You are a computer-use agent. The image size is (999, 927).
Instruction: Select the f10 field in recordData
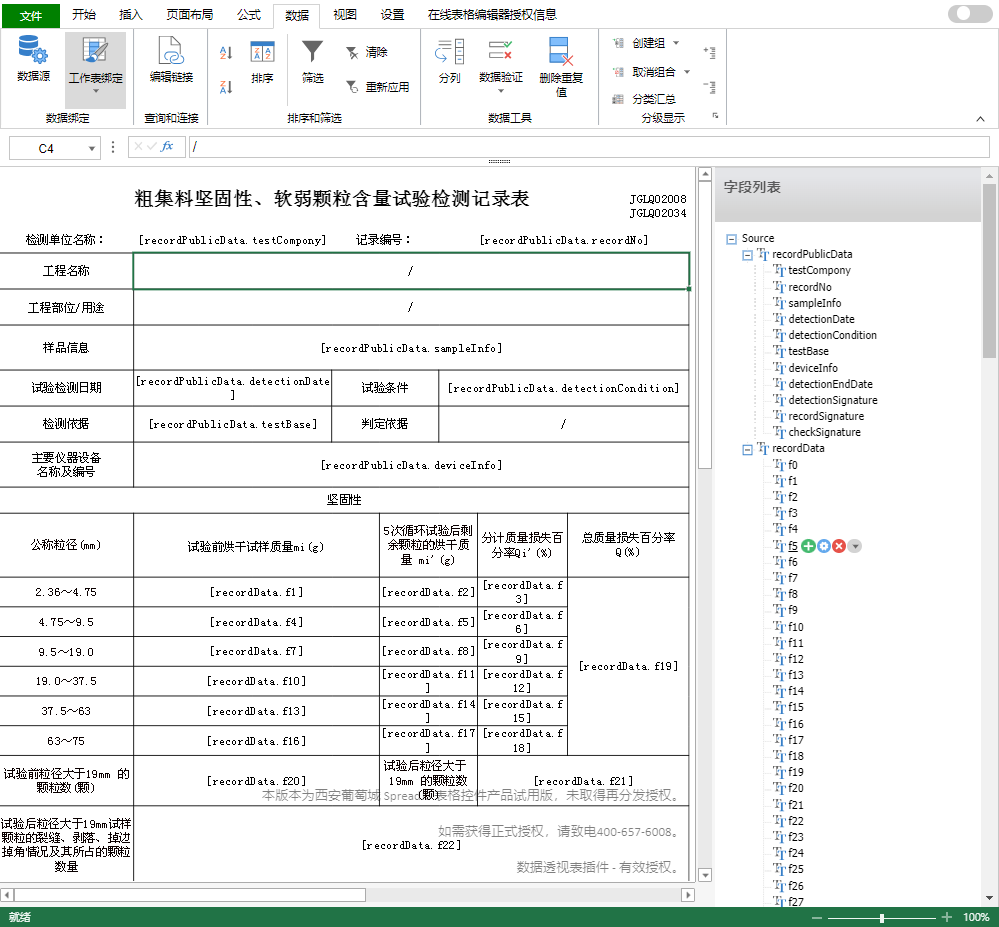click(796, 627)
